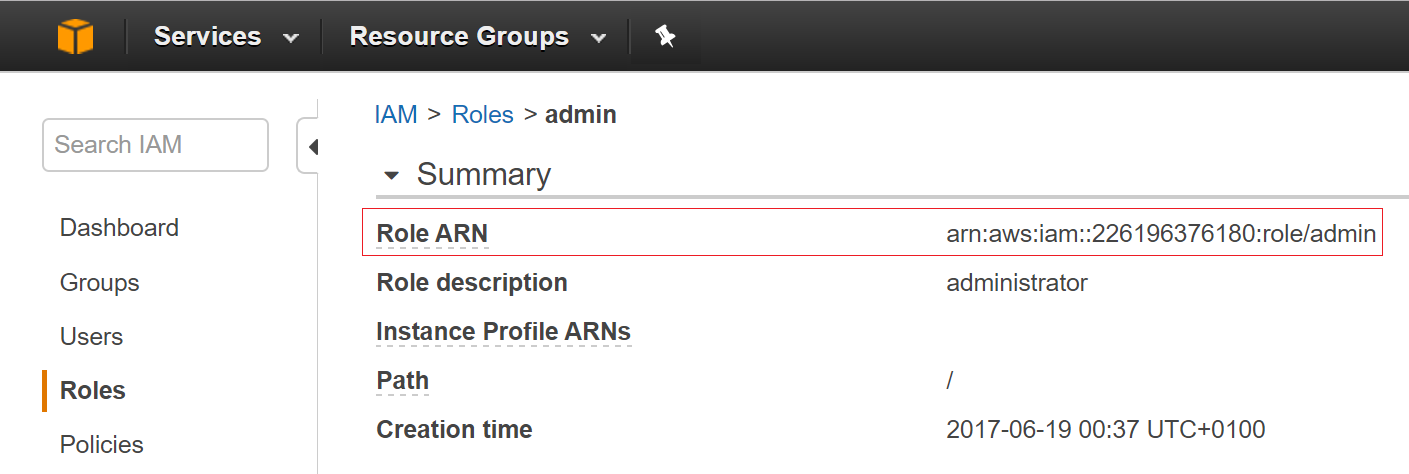The width and height of the screenshot is (1409, 474).
Task: Click the pin shortcut icon
Action: [x=665, y=37]
